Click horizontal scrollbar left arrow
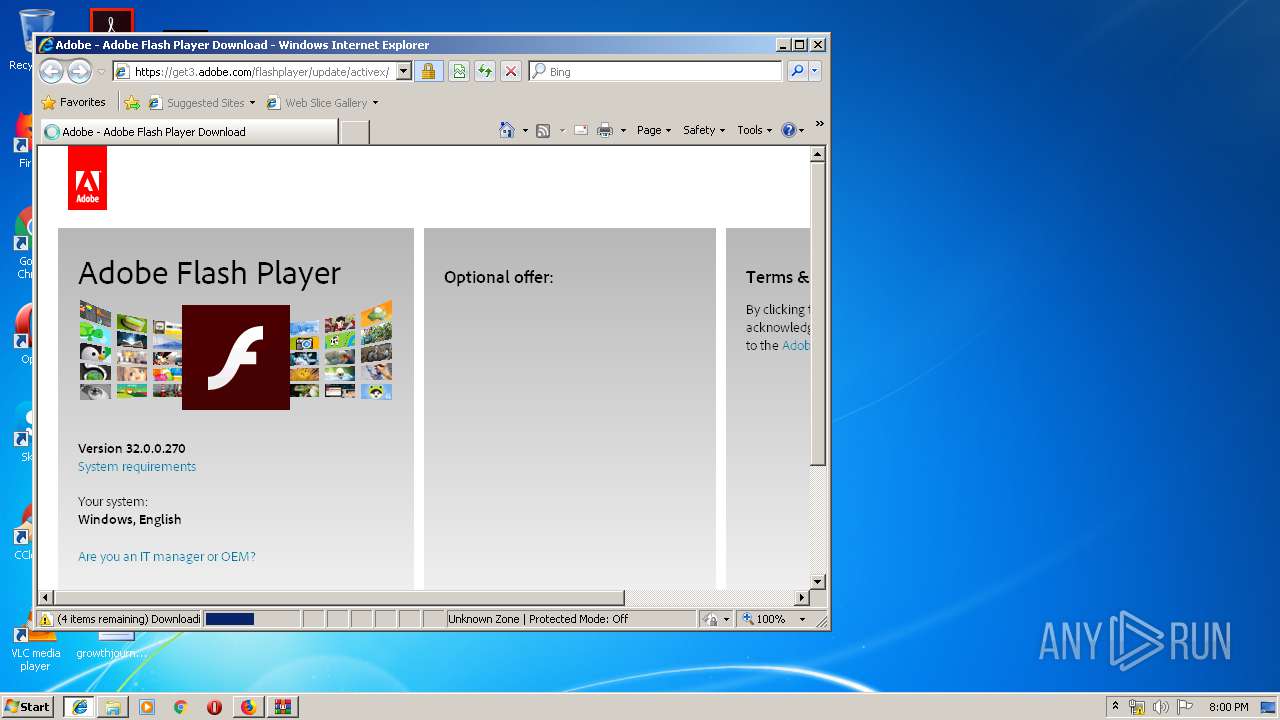The width and height of the screenshot is (1280, 720). pyautogui.click(x=46, y=598)
